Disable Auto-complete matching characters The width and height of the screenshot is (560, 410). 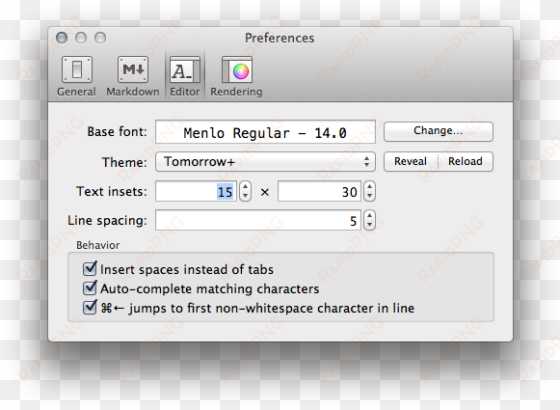[x=90, y=288]
